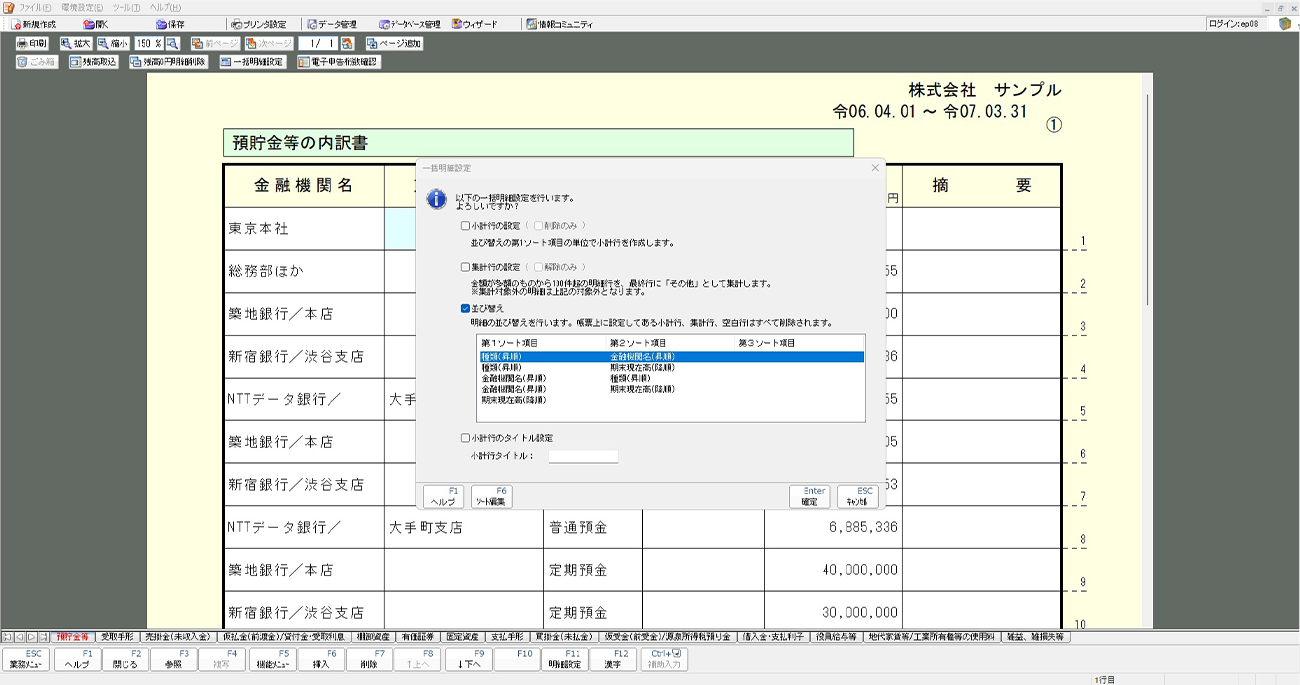1300x685 pixels.
Task: Switch to the 受取手形 sheet tab
Action: [x=117, y=636]
